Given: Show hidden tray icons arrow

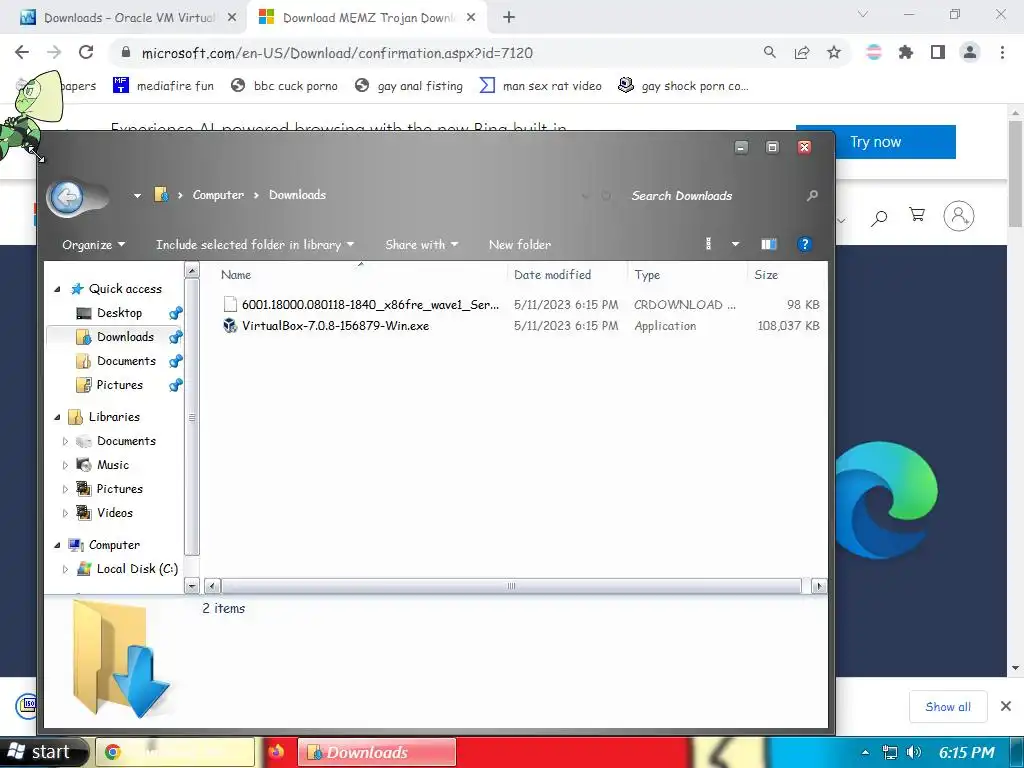Looking at the screenshot, I should [865, 752].
